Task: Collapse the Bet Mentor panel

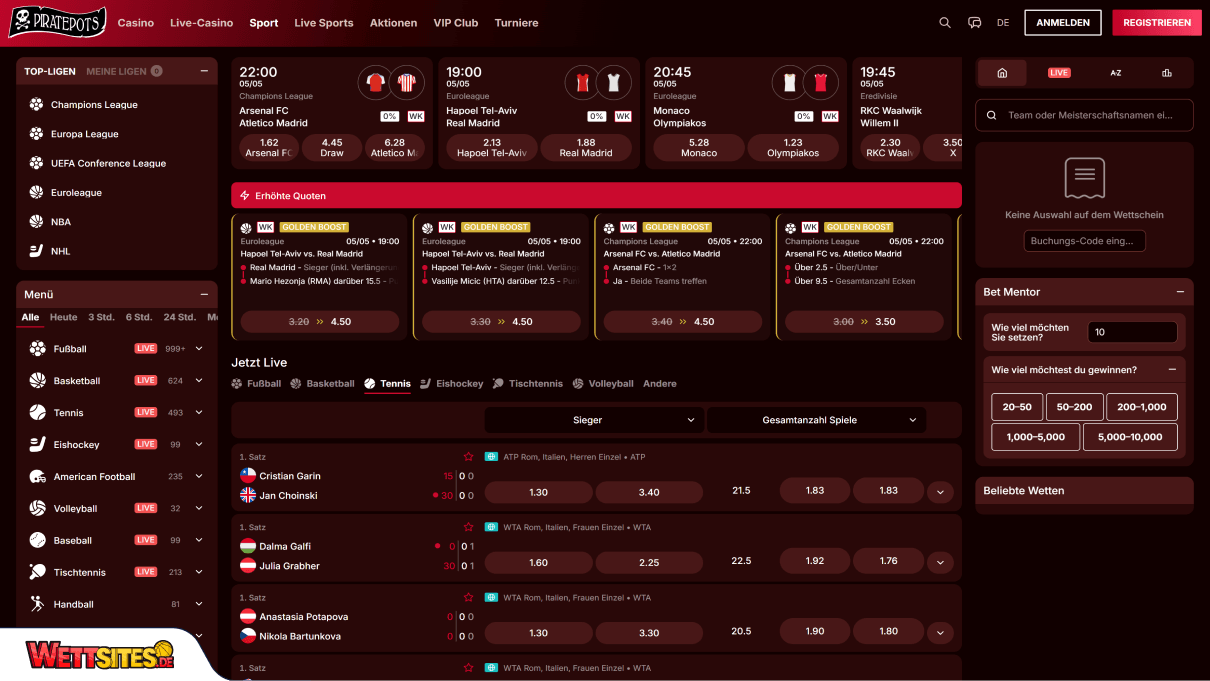Action: pos(1180,292)
